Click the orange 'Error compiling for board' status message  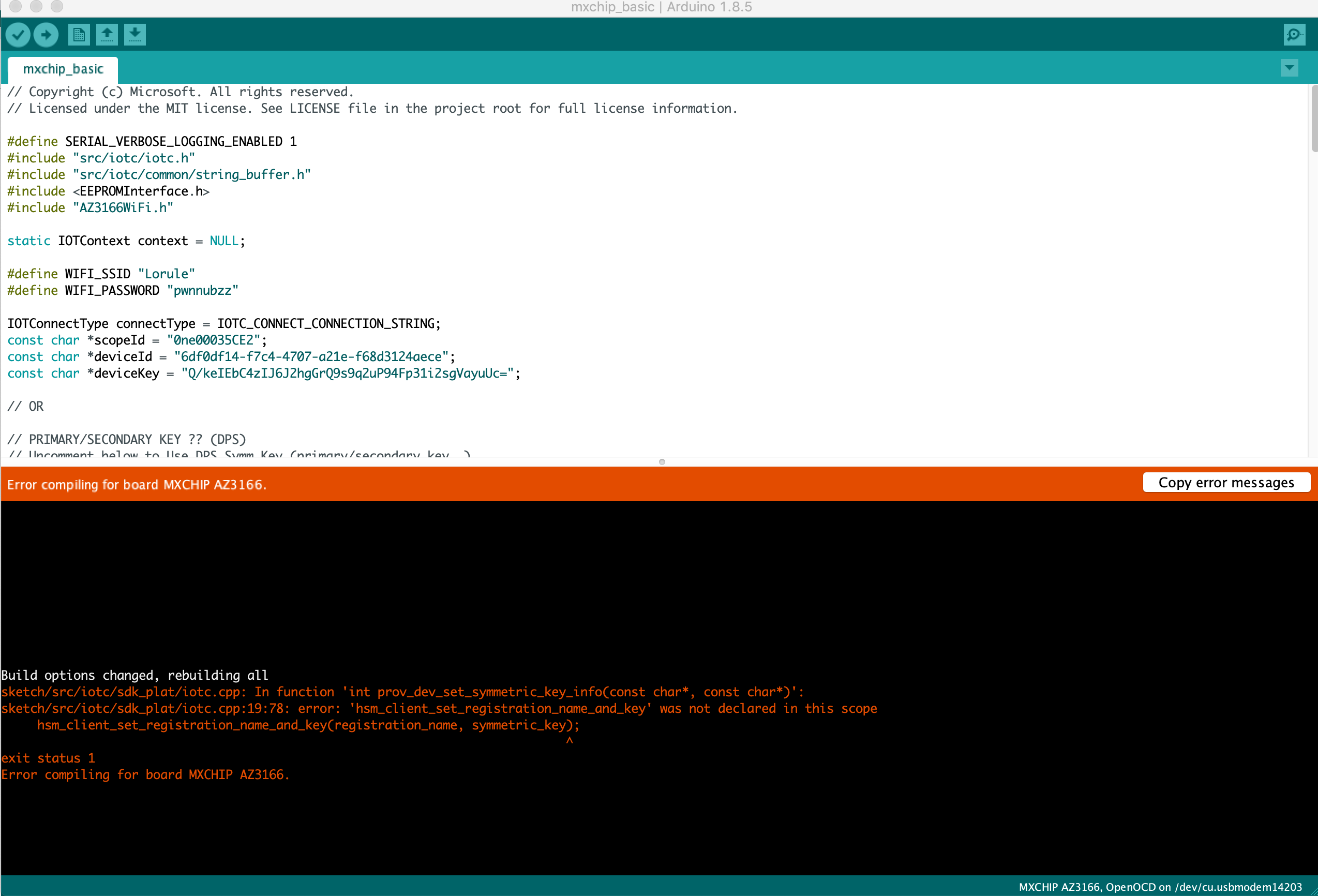(137, 484)
